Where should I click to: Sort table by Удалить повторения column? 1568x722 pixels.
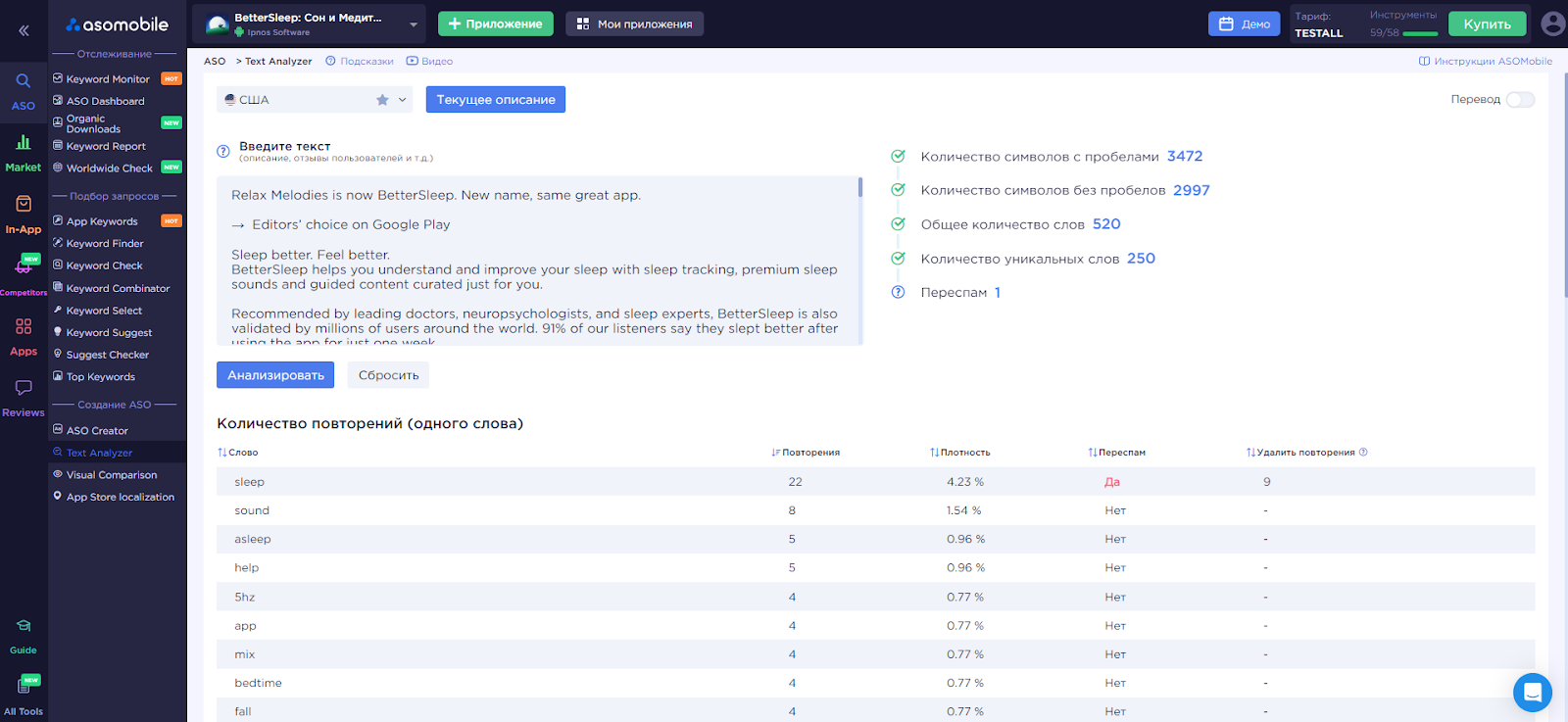pos(1300,453)
